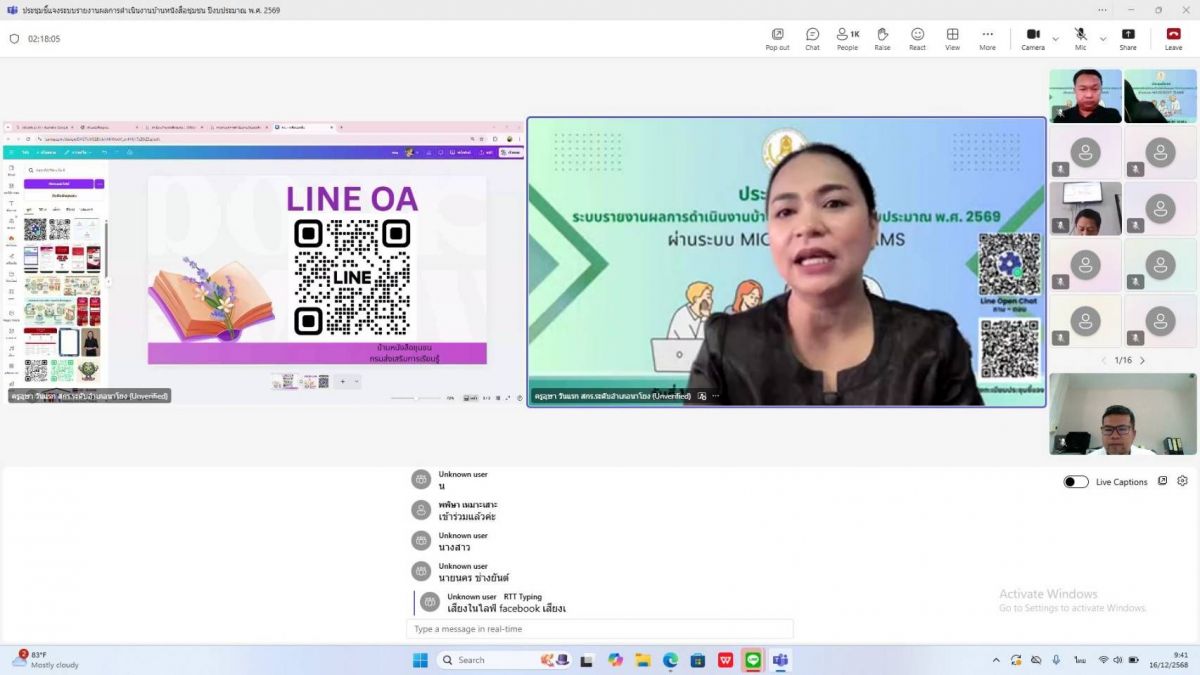Image resolution: width=1200 pixels, height=675 pixels.
Task: Unmute the Mic
Action: click(1080, 38)
